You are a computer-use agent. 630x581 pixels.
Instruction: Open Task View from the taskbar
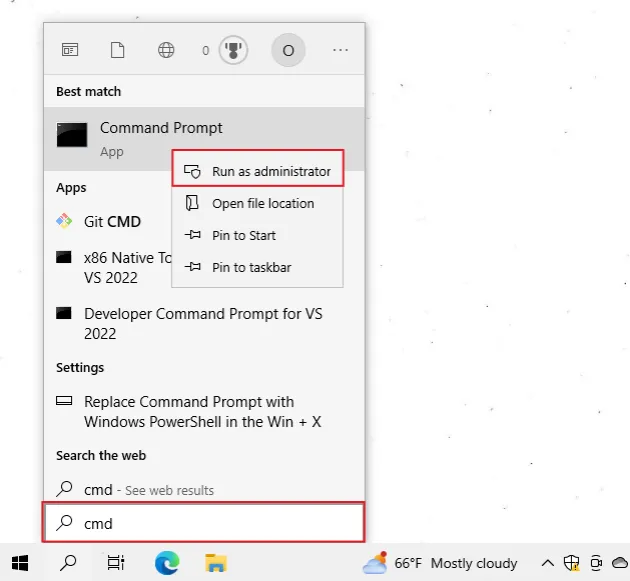pos(116,563)
